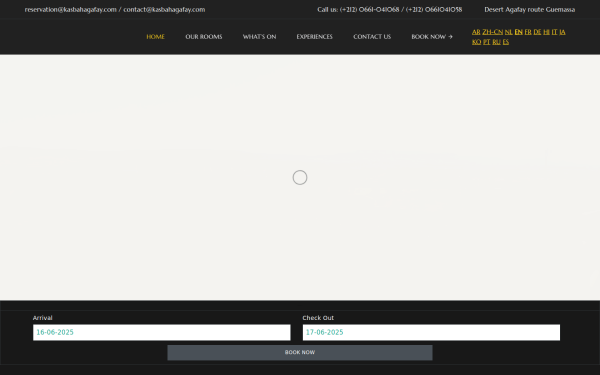Change language to PT

(x=486, y=42)
